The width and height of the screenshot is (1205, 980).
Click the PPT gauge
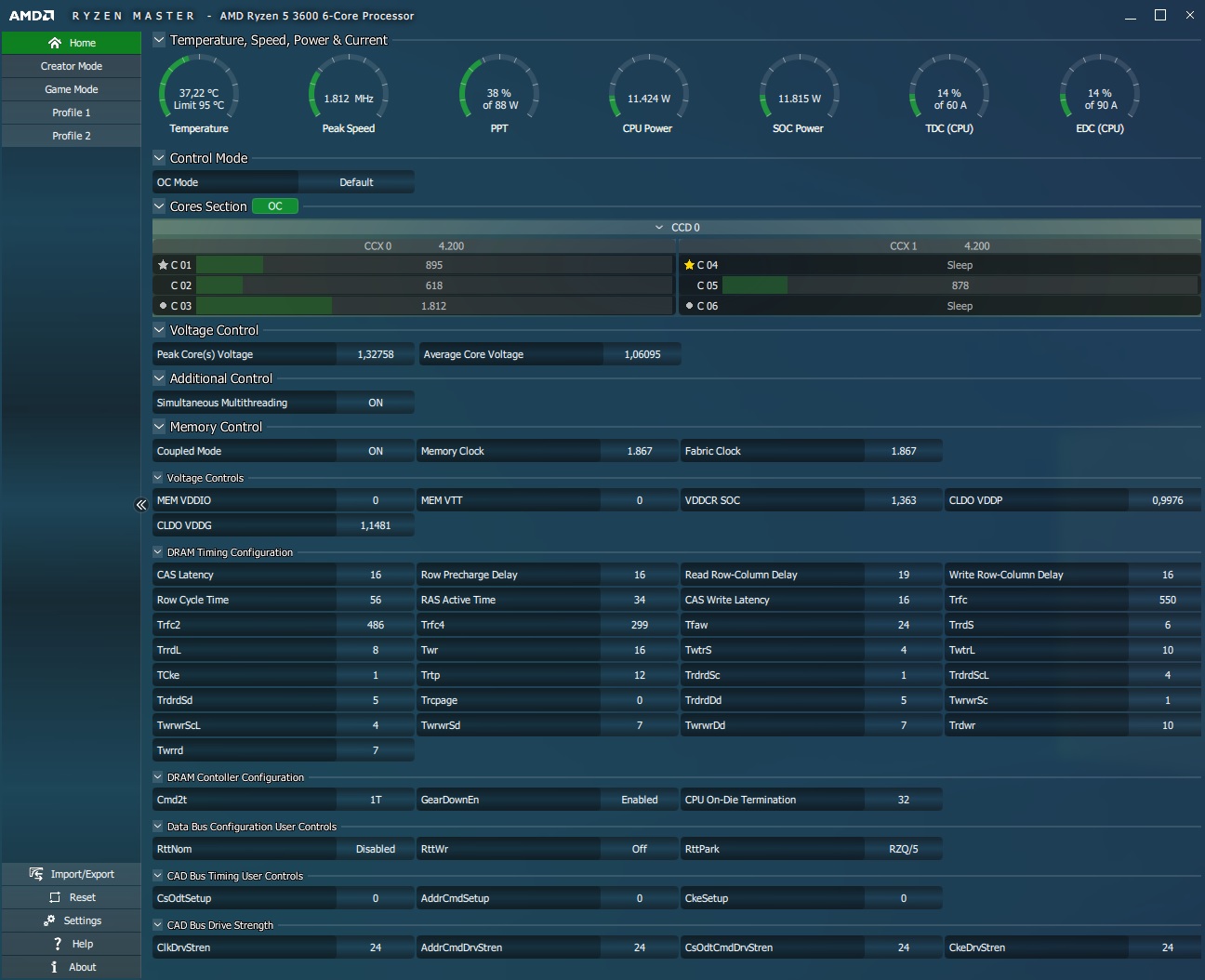pyautogui.click(x=499, y=95)
